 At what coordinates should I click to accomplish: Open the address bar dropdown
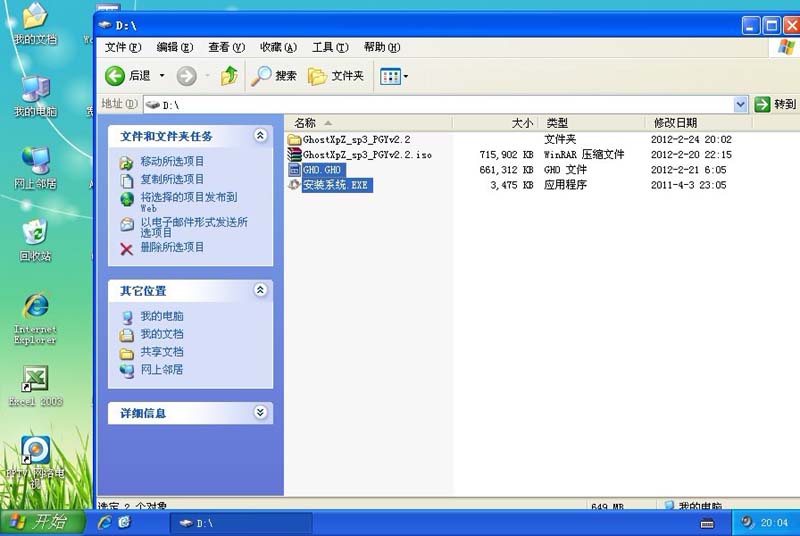click(740, 105)
